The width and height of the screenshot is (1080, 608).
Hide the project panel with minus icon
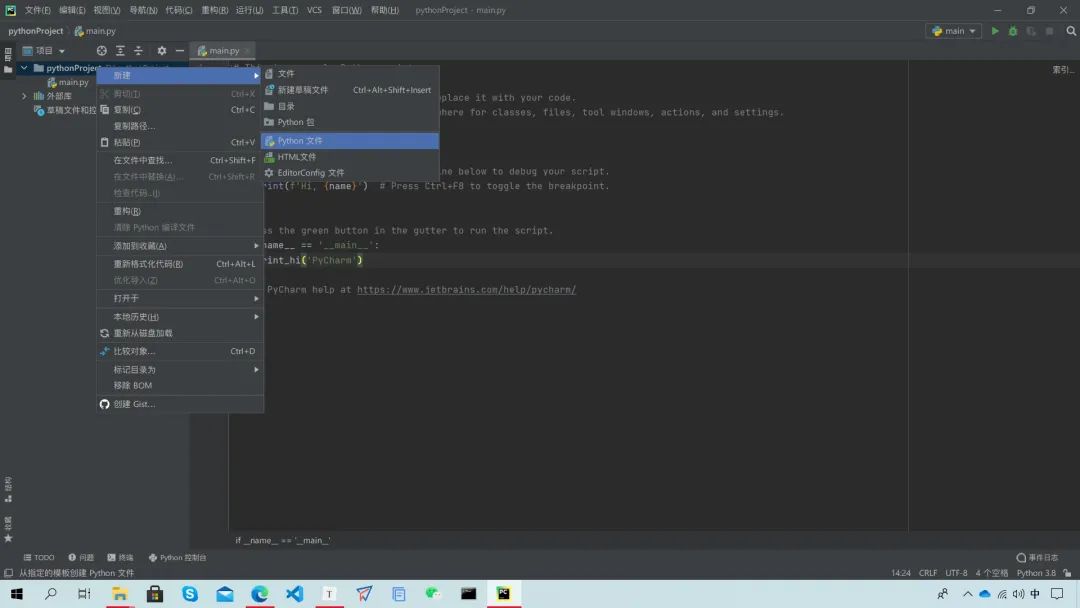(x=180, y=51)
